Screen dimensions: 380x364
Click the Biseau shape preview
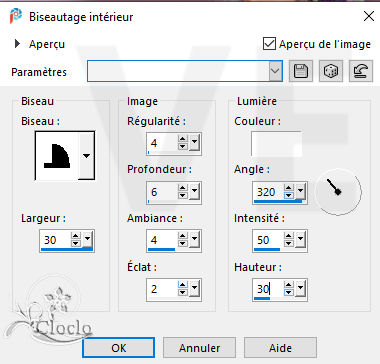click(x=57, y=155)
